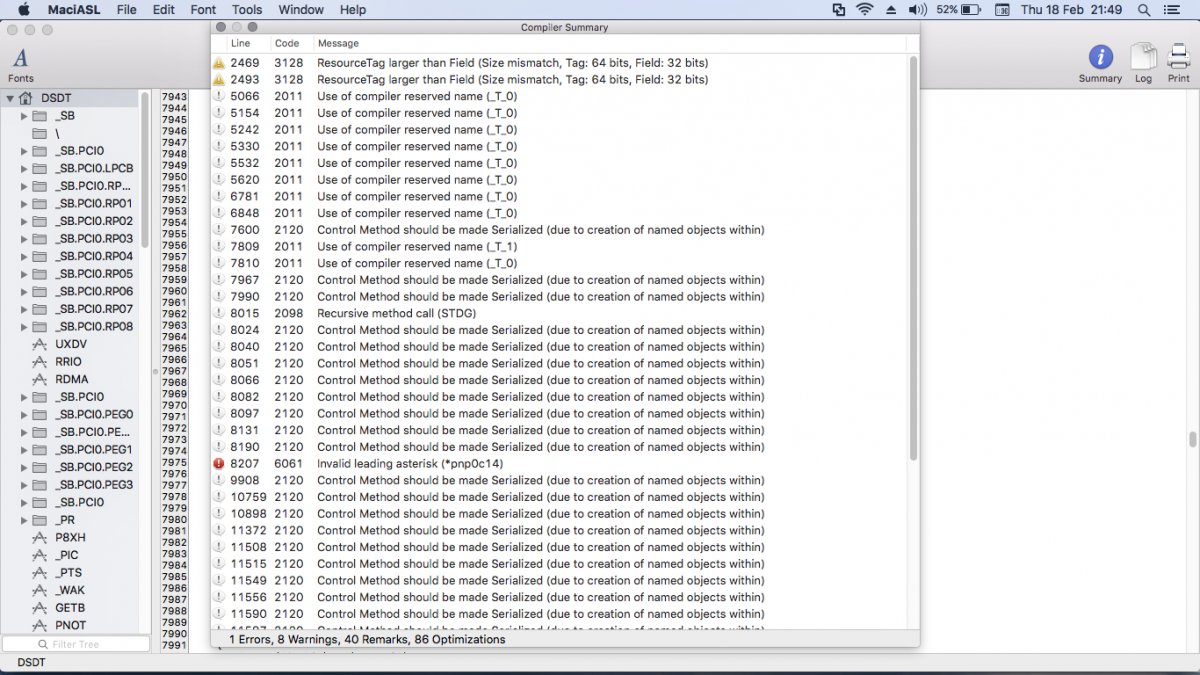
Task: Click the editor's vertical scrollbar thumb
Action: click(1192, 439)
